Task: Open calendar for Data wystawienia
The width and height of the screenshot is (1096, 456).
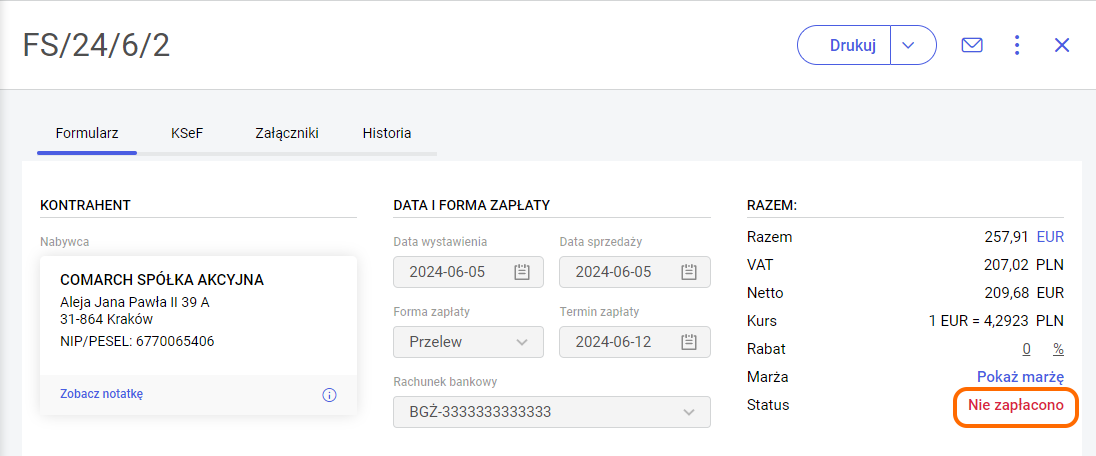Action: [521, 272]
